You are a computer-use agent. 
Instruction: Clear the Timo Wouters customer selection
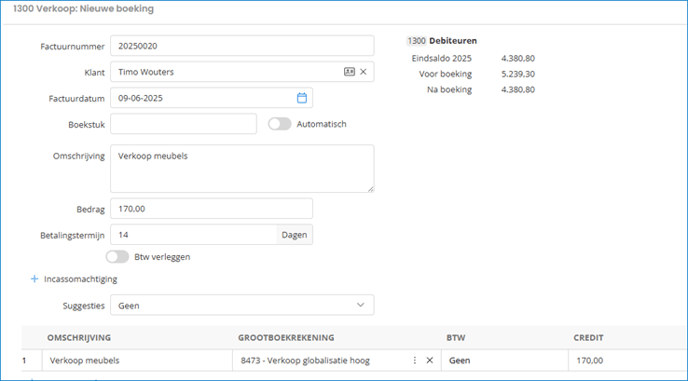tap(363, 72)
